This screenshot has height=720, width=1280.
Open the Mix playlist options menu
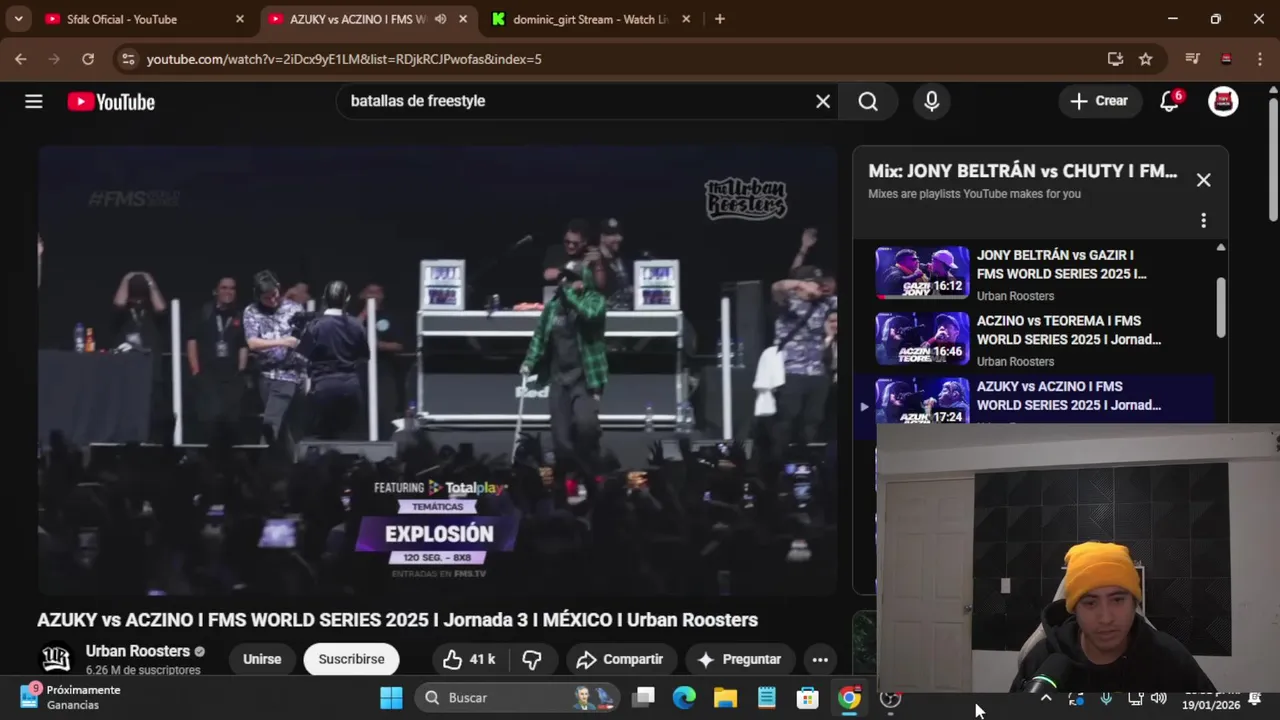(1203, 220)
